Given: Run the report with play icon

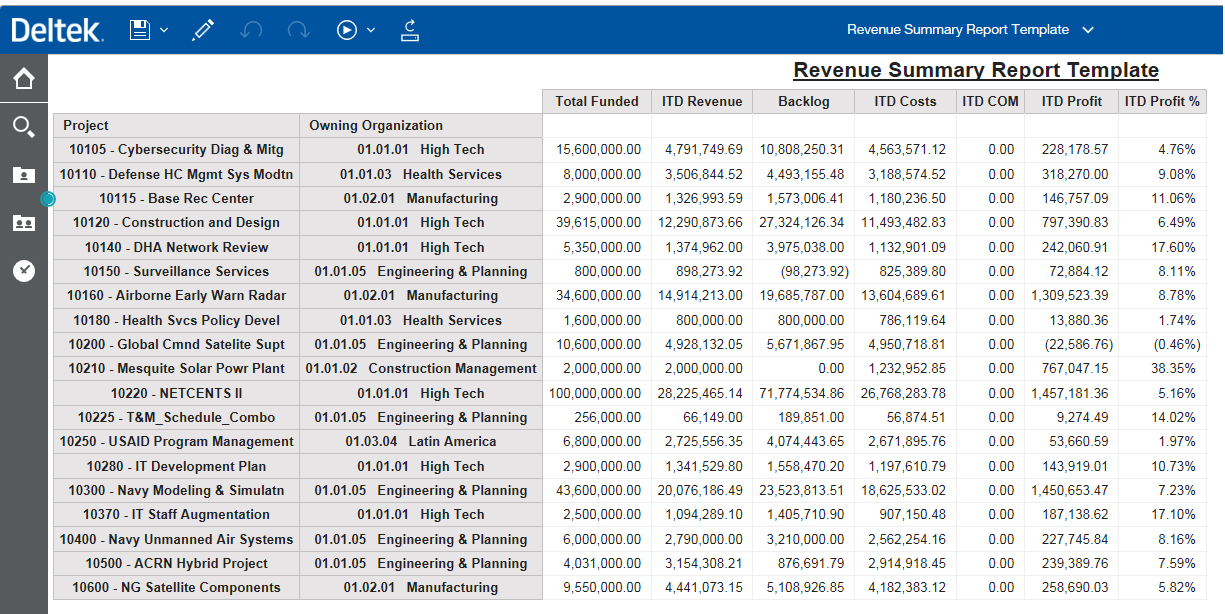Looking at the screenshot, I should point(347,30).
